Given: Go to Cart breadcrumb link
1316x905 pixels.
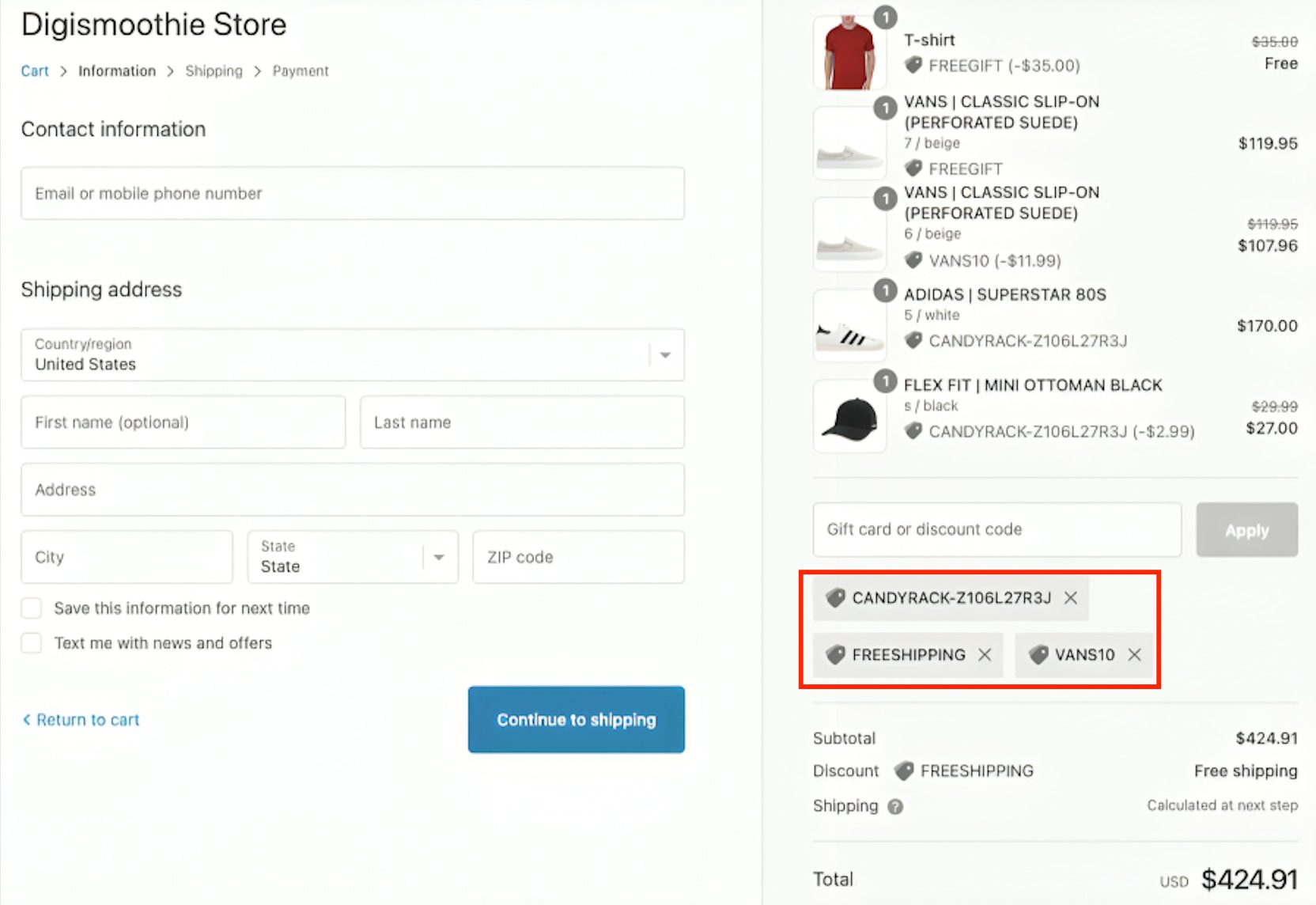Looking at the screenshot, I should 35,71.
